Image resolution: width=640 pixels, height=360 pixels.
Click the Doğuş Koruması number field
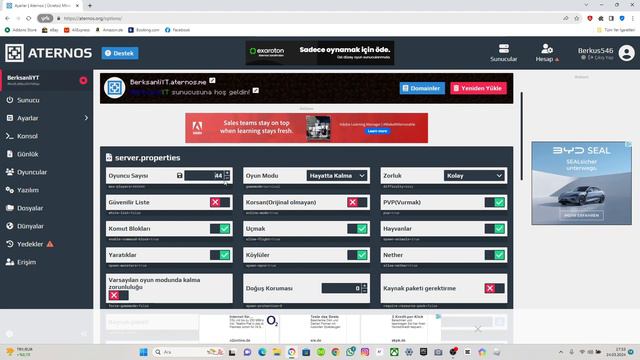point(341,288)
